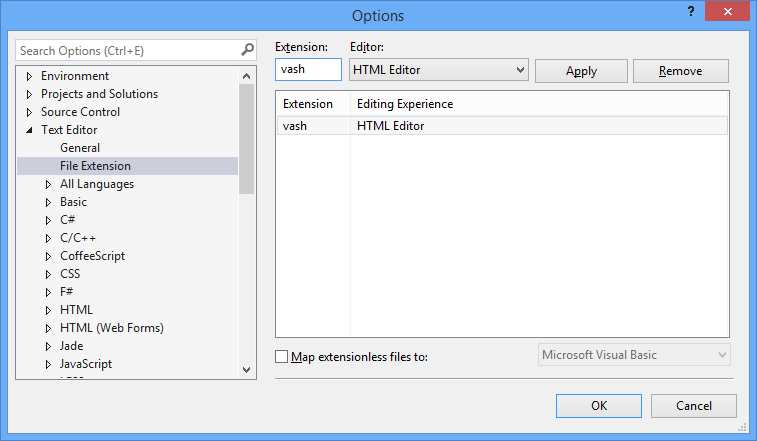Enable Map extensionless files checkbox
The width and height of the screenshot is (757, 441).
coord(281,356)
